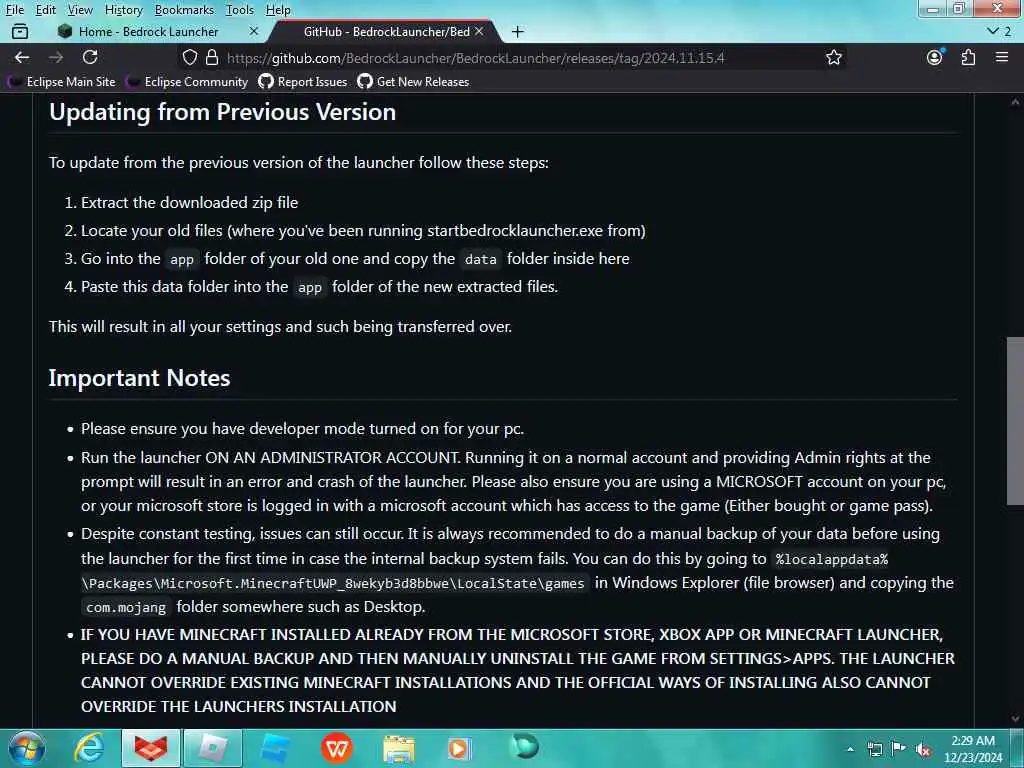1024x768 pixels.
Task: Click the '%localappdata%' code path
Action: coord(831,559)
